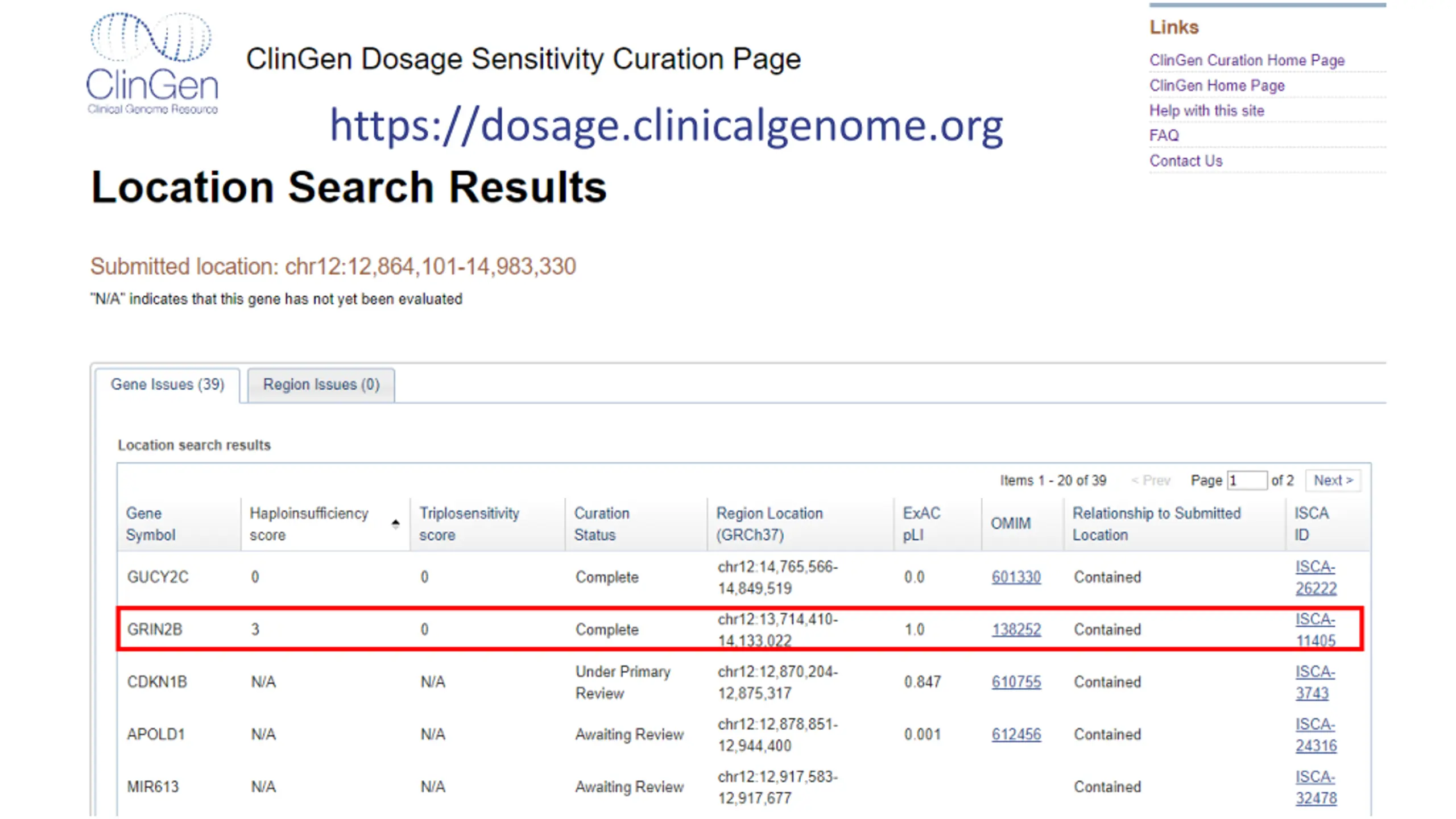
Task: Click ExAC pLI value 0.001
Action: [x=922, y=734]
